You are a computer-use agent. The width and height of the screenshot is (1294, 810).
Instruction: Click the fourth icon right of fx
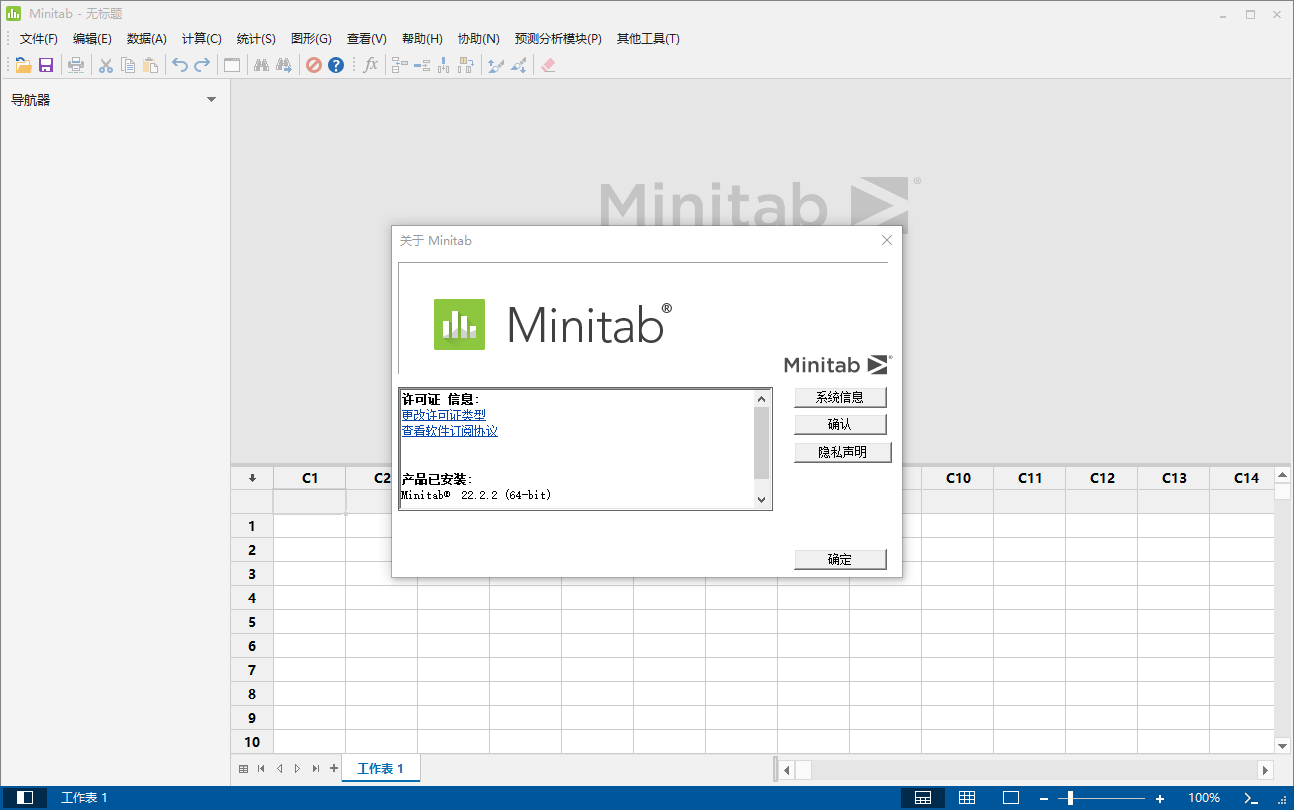click(x=466, y=65)
